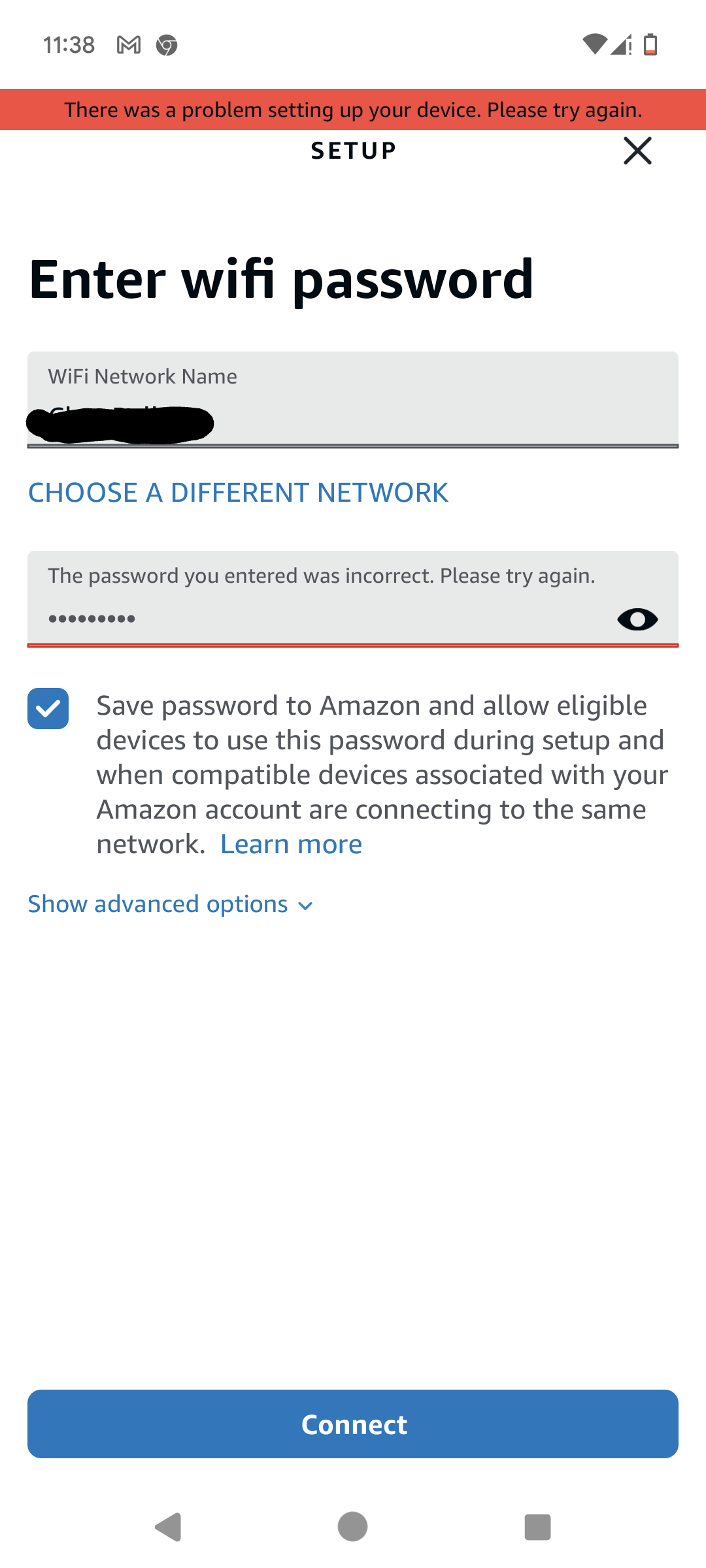Open recent apps with square button
This screenshot has height=1568, width=706.
click(537, 1527)
